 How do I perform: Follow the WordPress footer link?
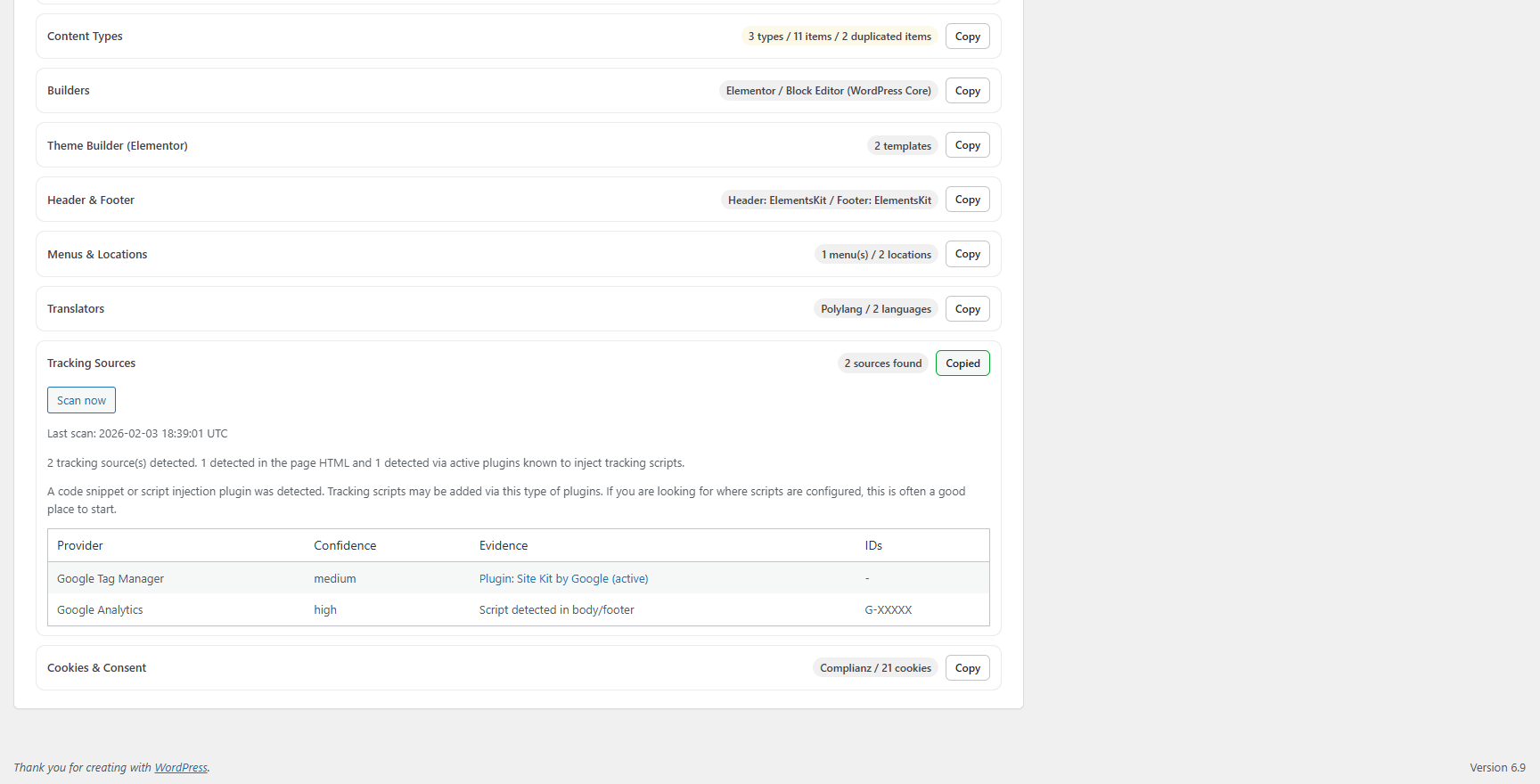pyautogui.click(x=181, y=768)
